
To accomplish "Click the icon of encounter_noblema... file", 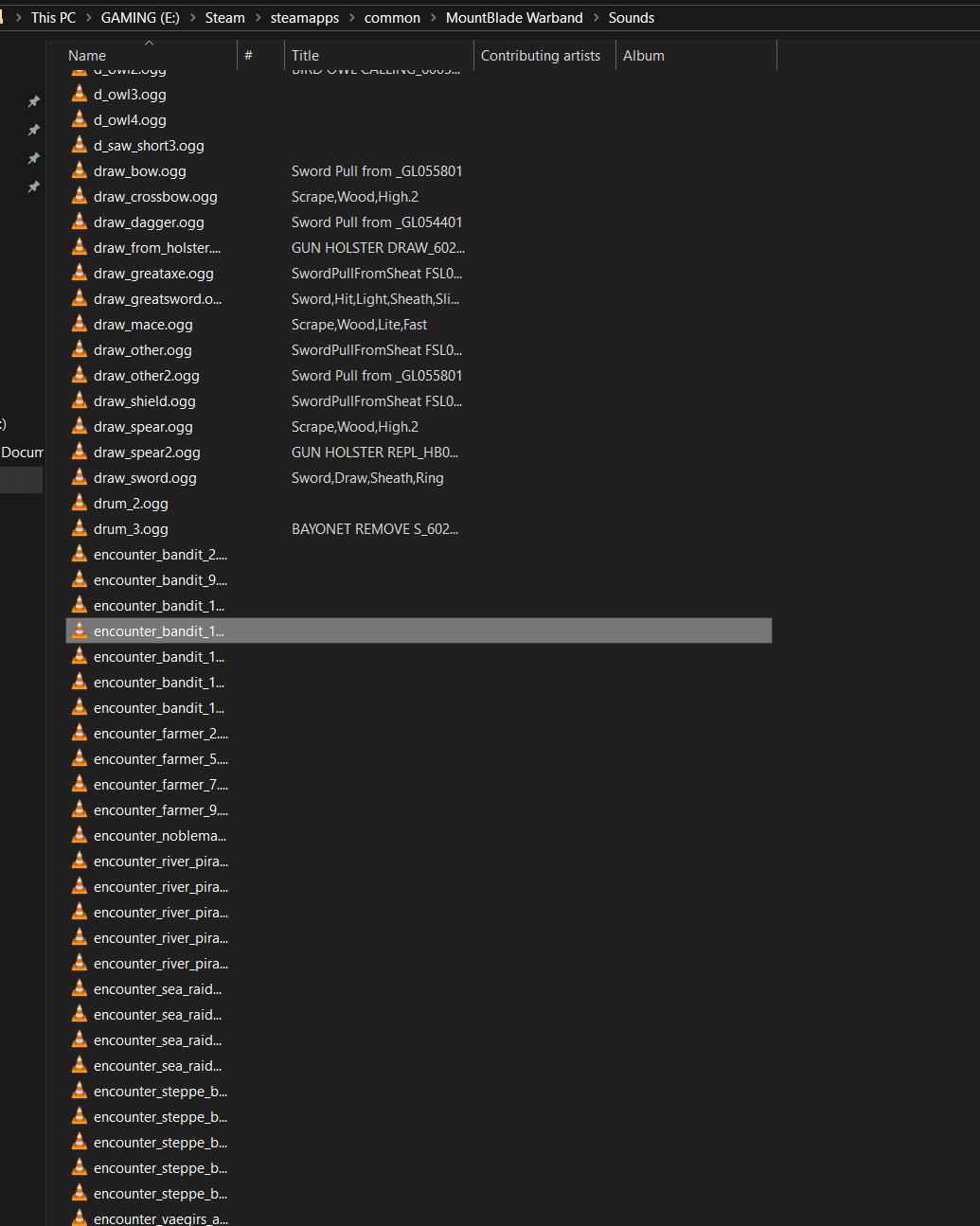I will pyautogui.click(x=80, y=836).
